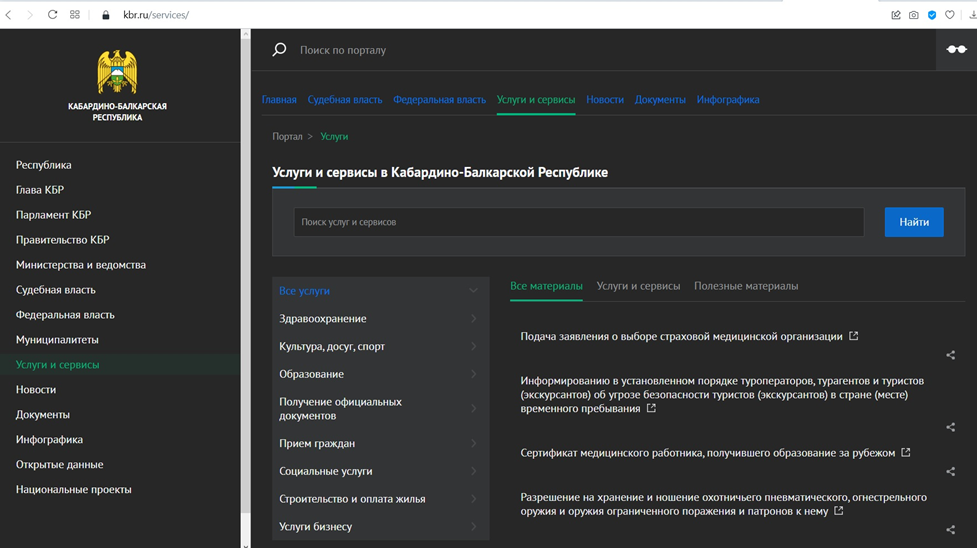Open Министерства и ведомства sidebar link
Viewport: 977px width, 548px height.
pyautogui.click(x=81, y=265)
